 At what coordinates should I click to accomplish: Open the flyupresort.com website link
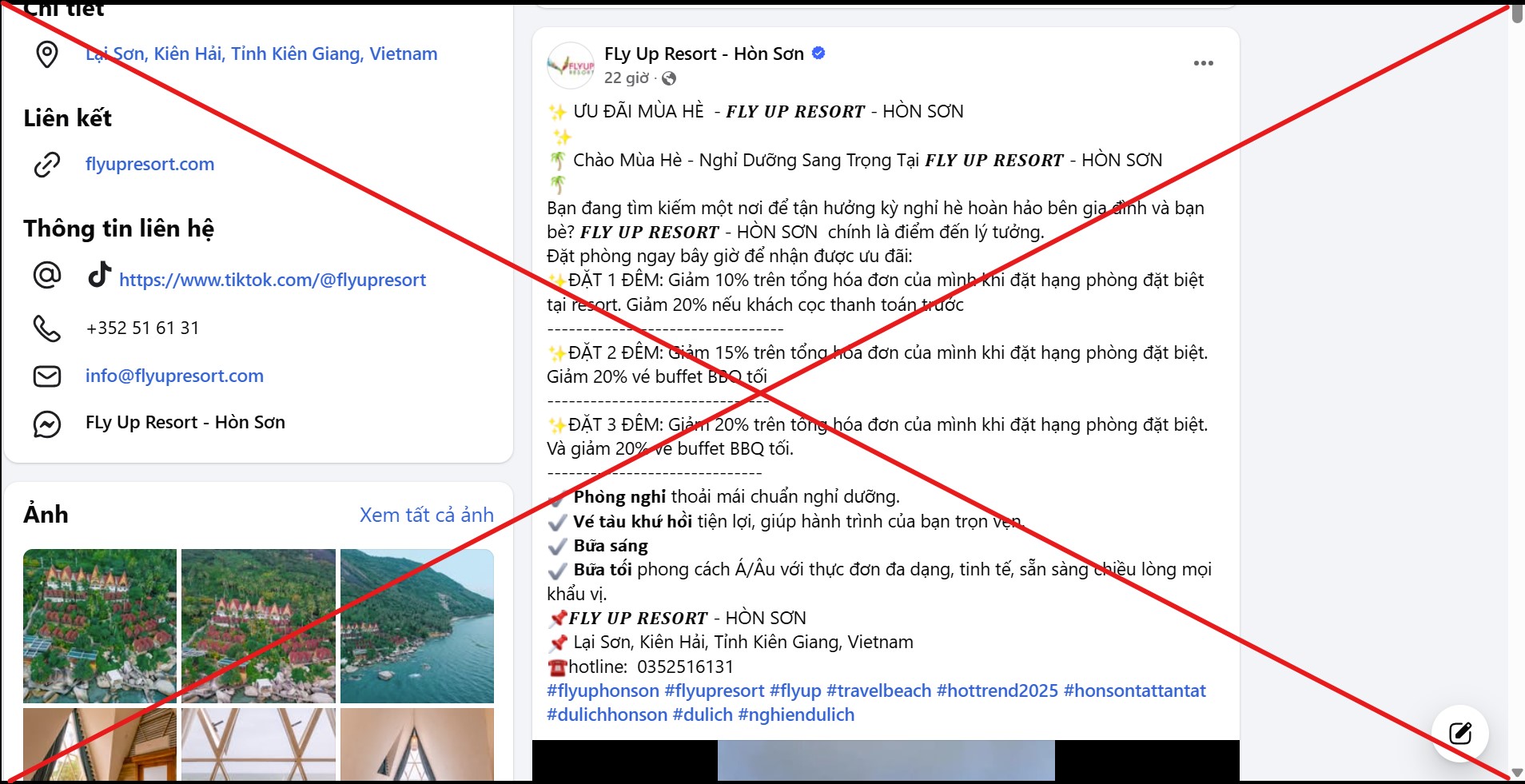pyautogui.click(x=149, y=164)
